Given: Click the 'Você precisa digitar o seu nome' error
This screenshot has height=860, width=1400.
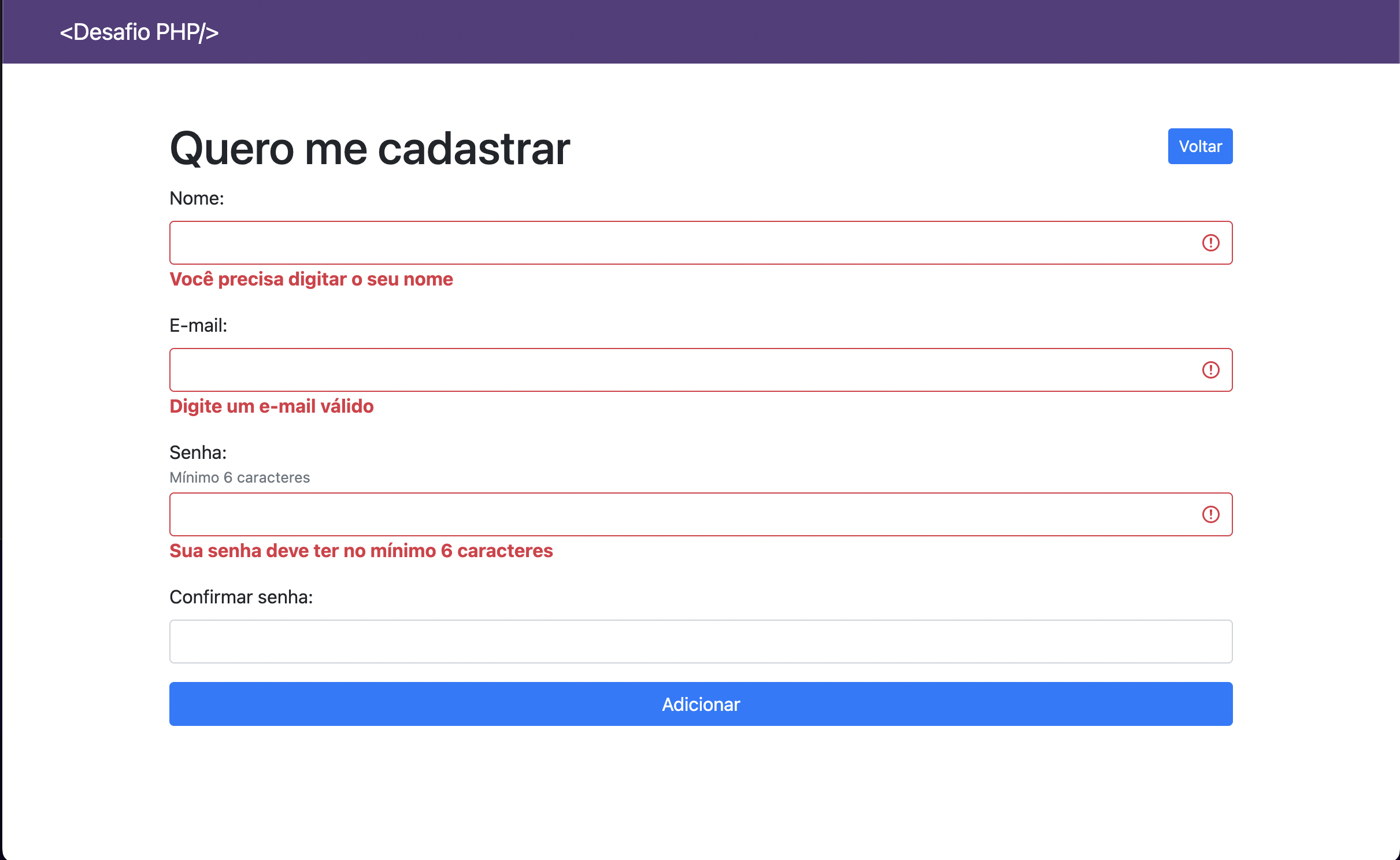Looking at the screenshot, I should 311,279.
